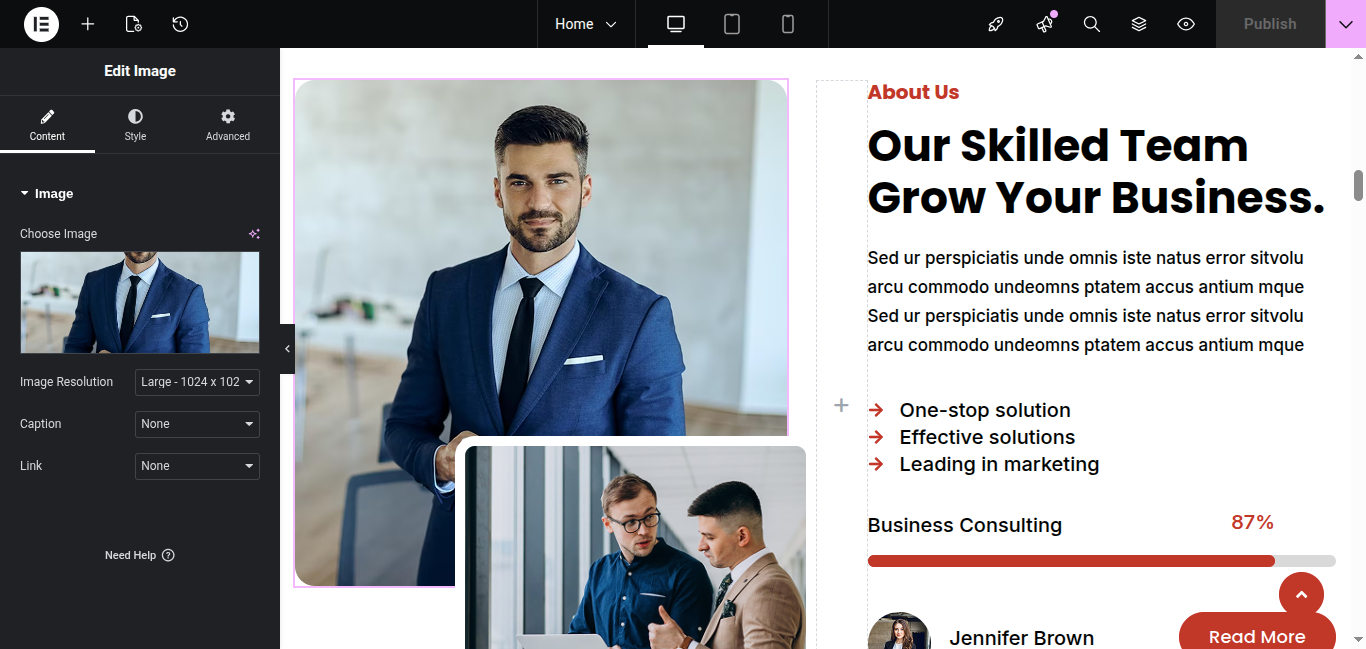Open the Finder search icon

(1092, 24)
